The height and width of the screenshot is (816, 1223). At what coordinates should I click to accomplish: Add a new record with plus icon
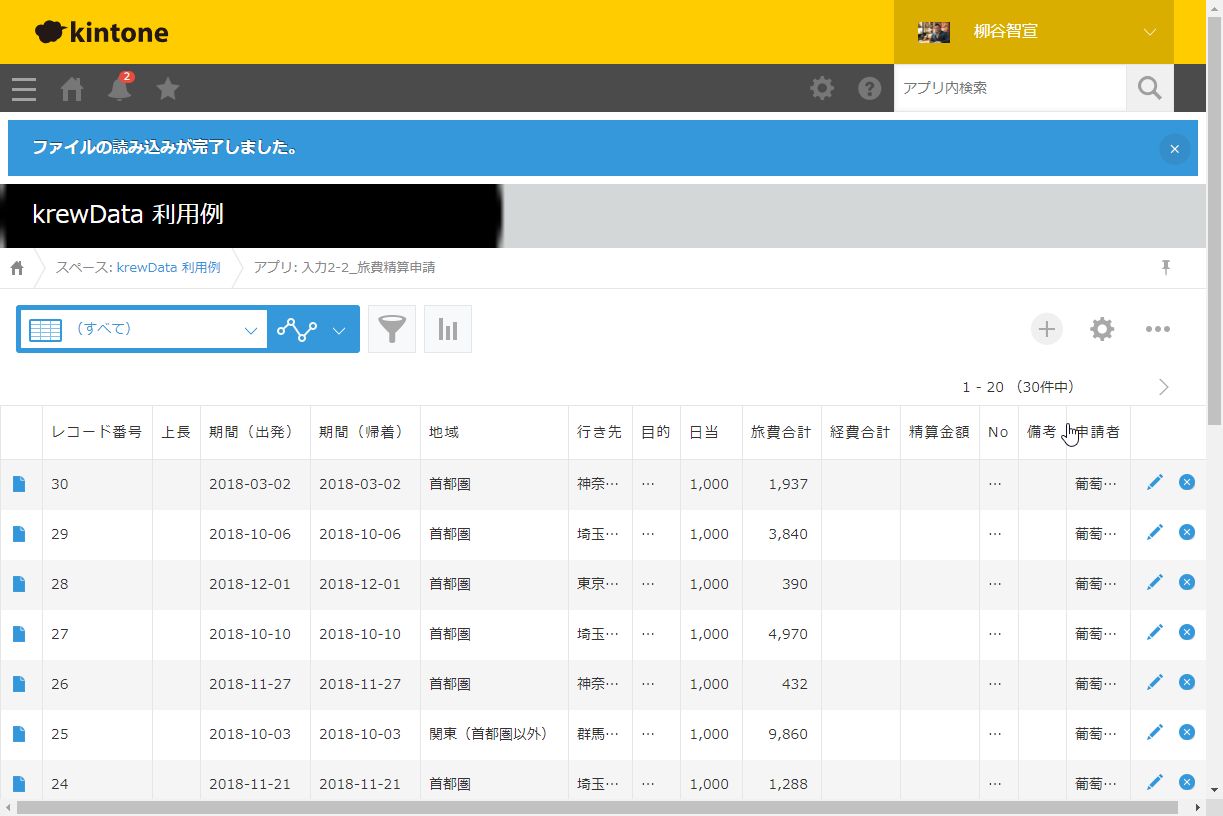[x=1047, y=329]
